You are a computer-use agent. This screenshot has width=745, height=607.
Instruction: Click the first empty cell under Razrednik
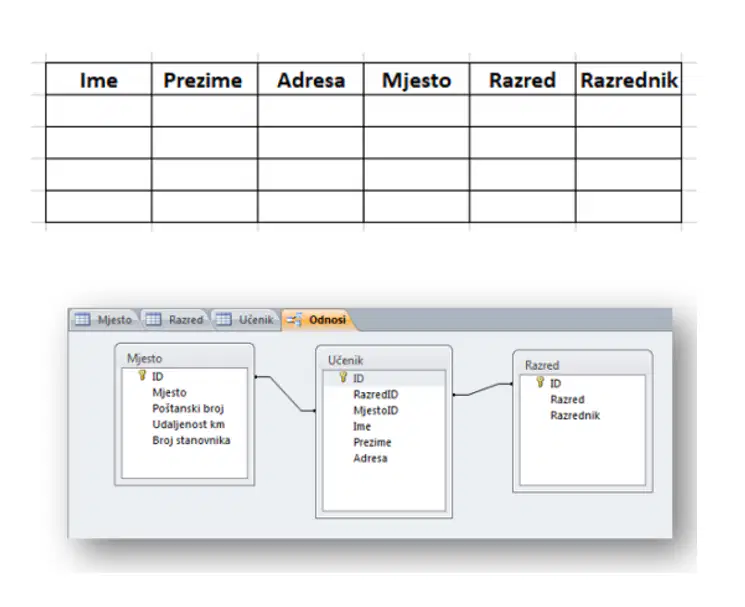pyautogui.click(x=629, y=111)
